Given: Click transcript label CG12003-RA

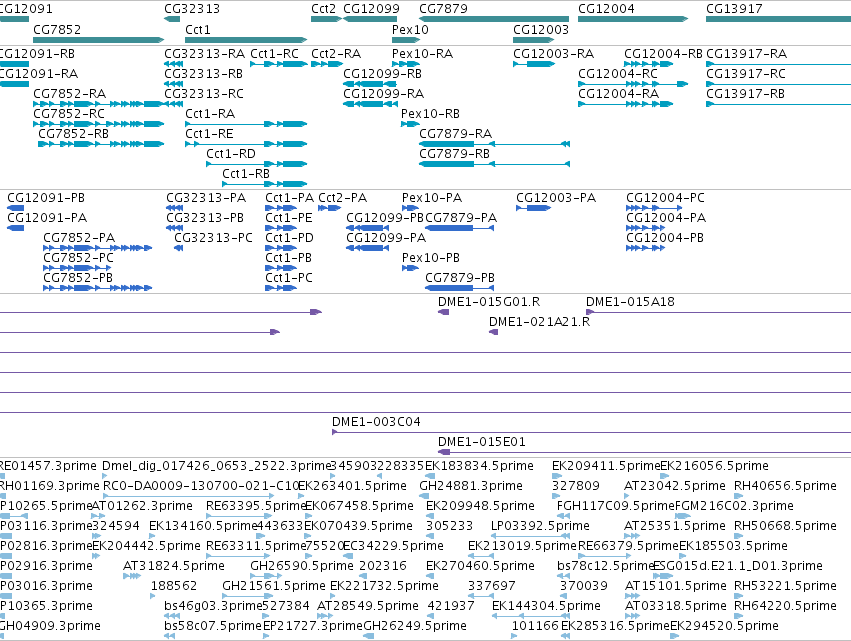Looking at the screenshot, I should click(x=554, y=54).
